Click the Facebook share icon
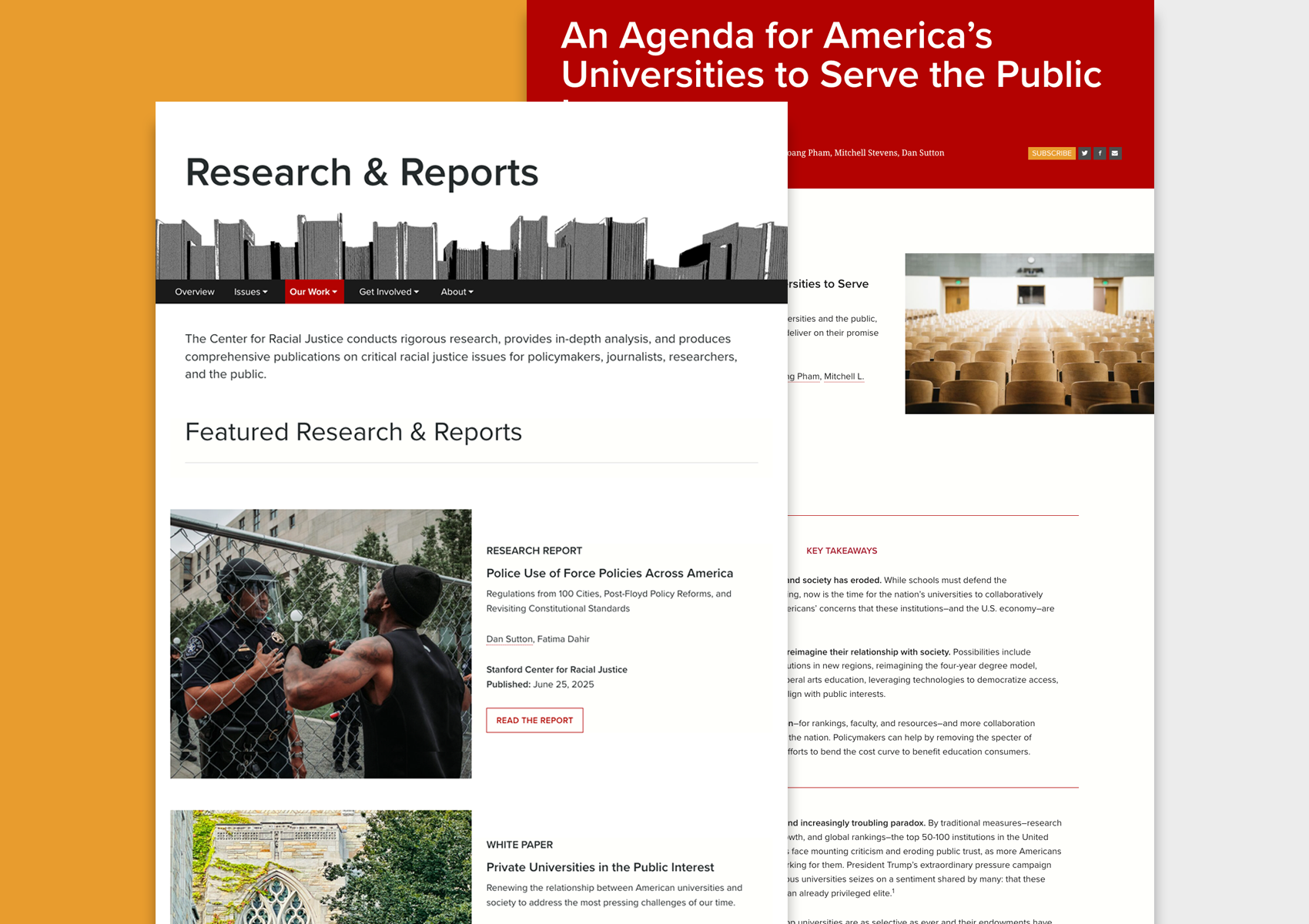Screen dimensions: 1309x924 [1100, 153]
